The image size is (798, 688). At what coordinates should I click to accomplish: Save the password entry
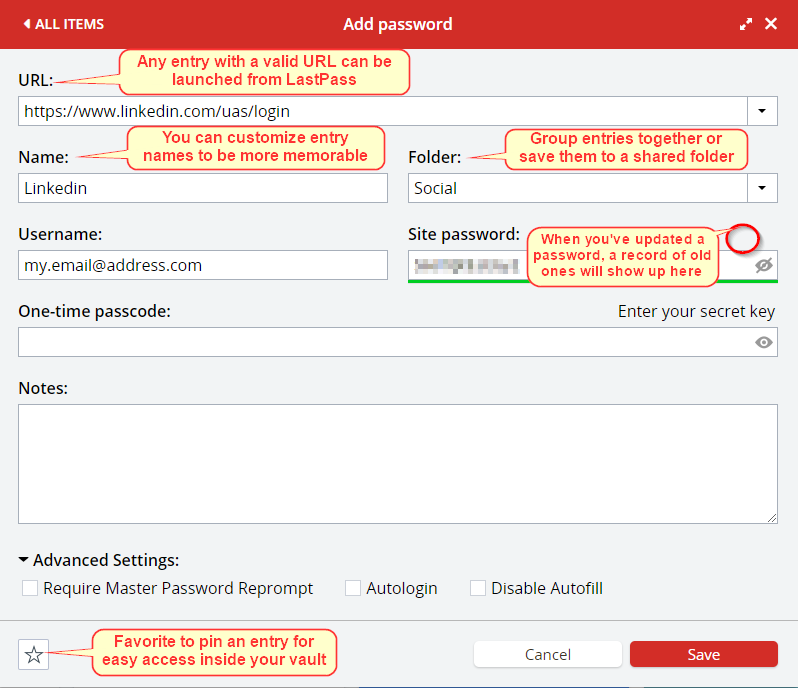point(704,654)
